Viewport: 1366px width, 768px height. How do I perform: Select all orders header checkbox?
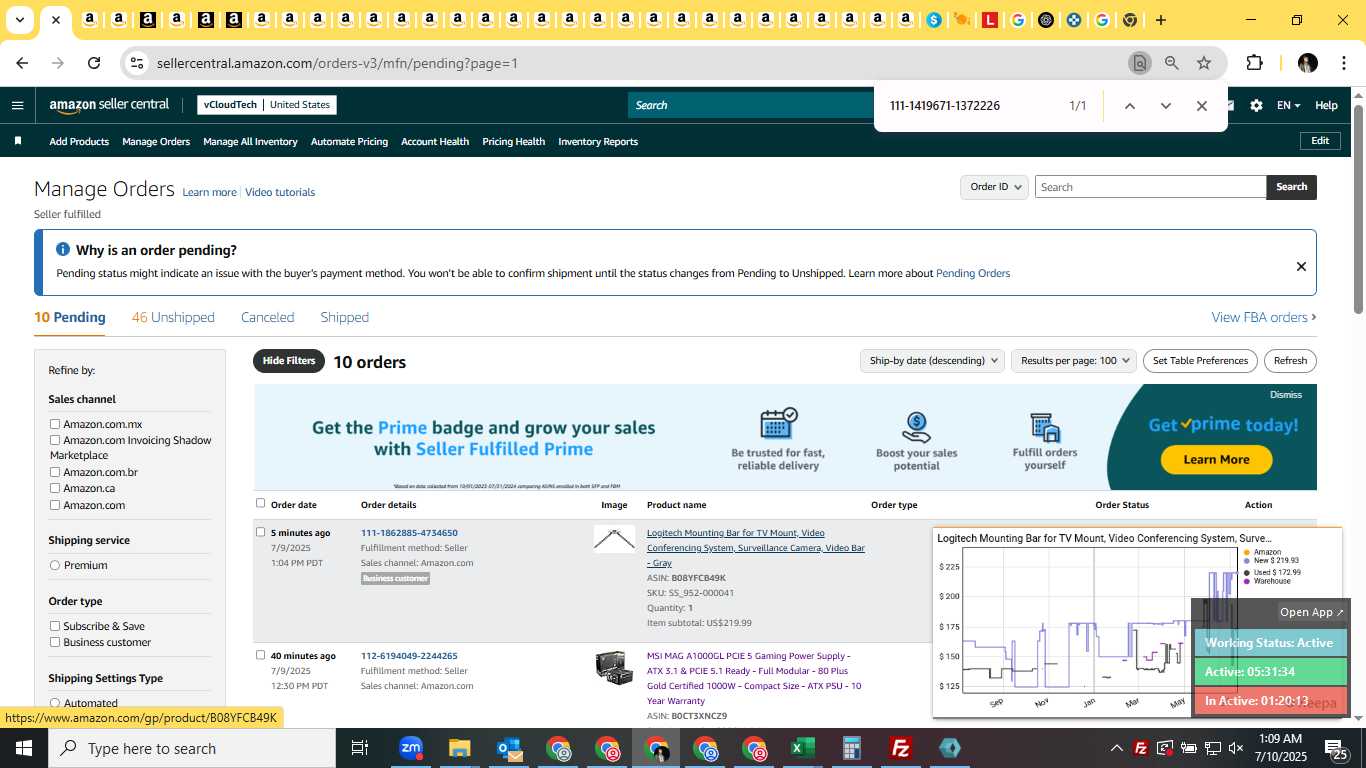click(x=261, y=503)
